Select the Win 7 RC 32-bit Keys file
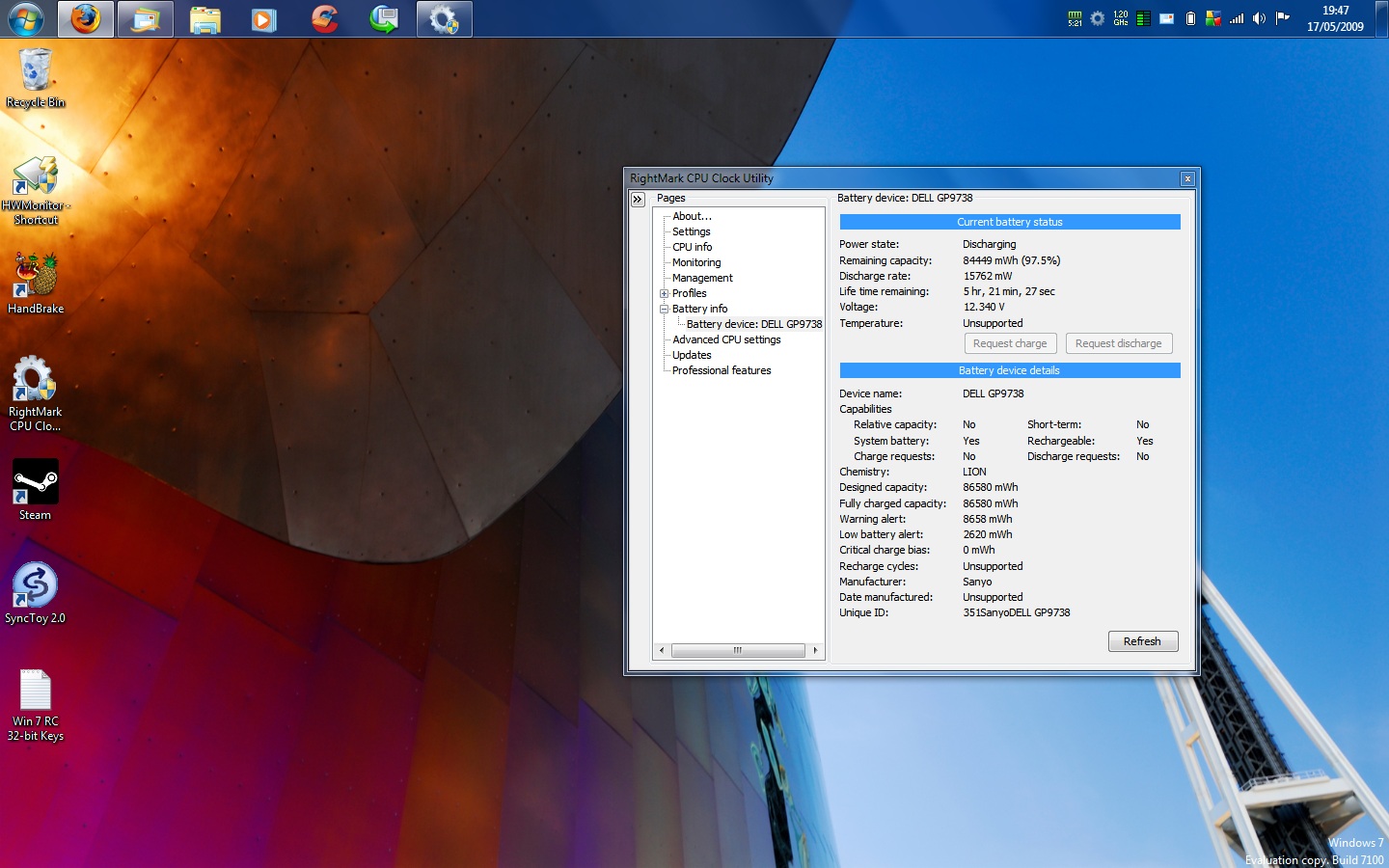1389x868 pixels. tap(36, 705)
